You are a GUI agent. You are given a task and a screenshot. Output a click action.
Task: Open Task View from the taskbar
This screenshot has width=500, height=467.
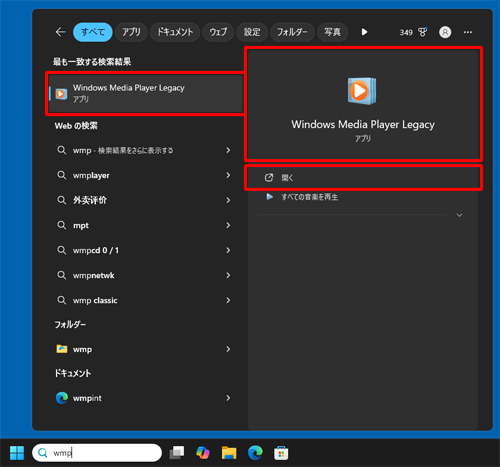coord(177,453)
